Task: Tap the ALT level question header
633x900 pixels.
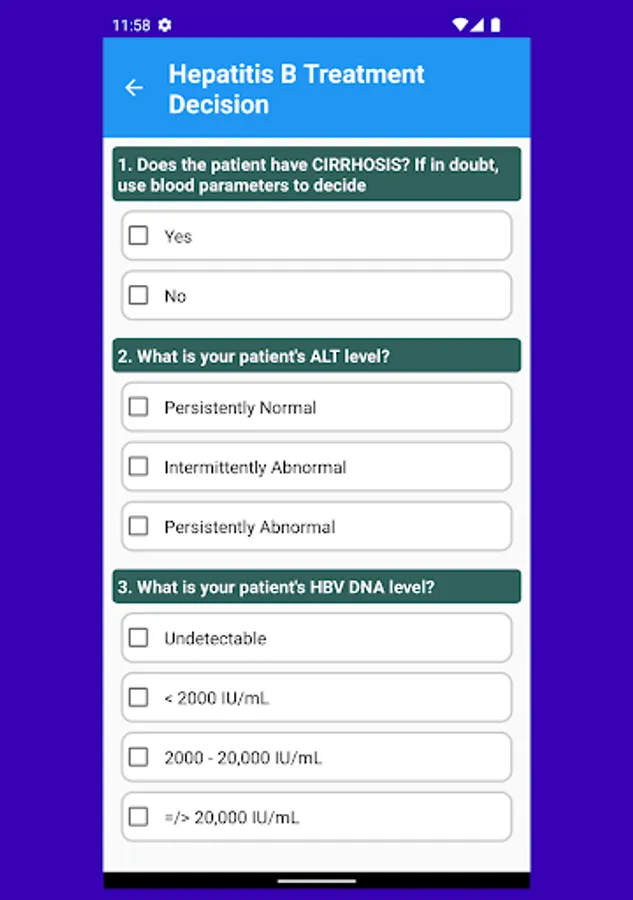Action: coord(316,356)
